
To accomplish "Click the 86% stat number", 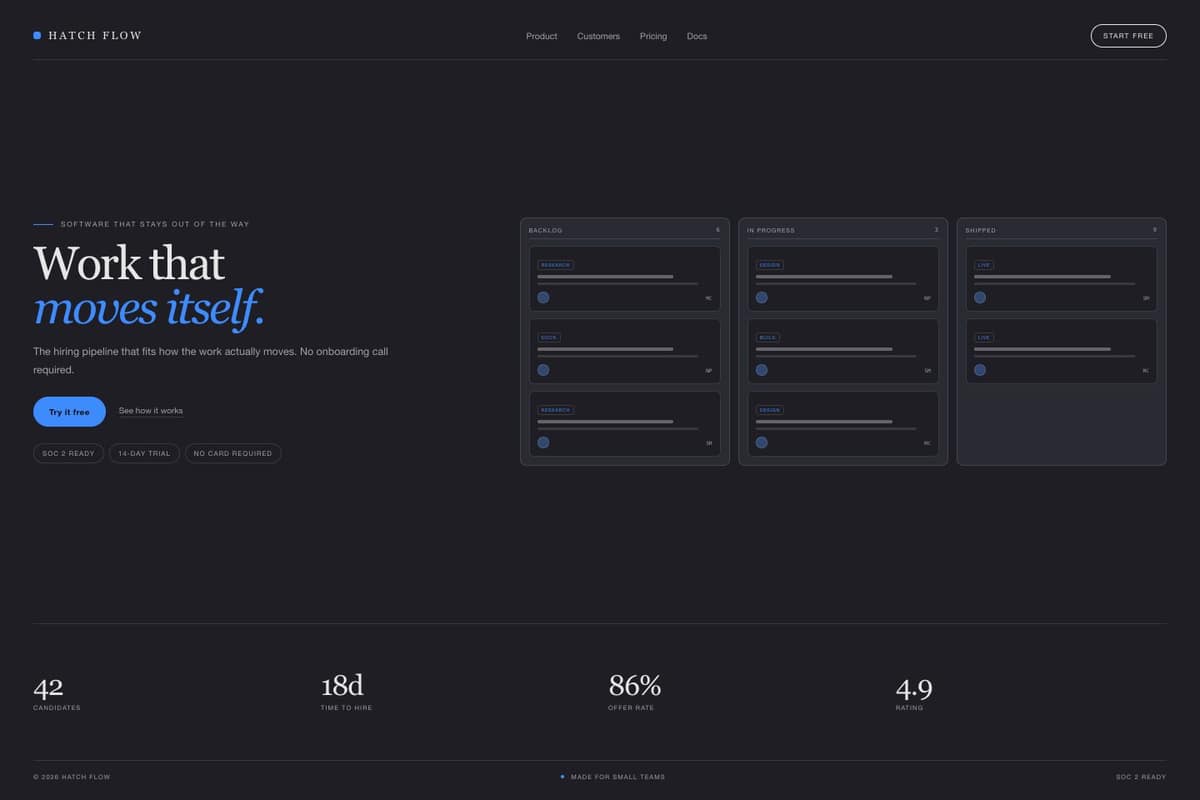I will pyautogui.click(x=635, y=686).
